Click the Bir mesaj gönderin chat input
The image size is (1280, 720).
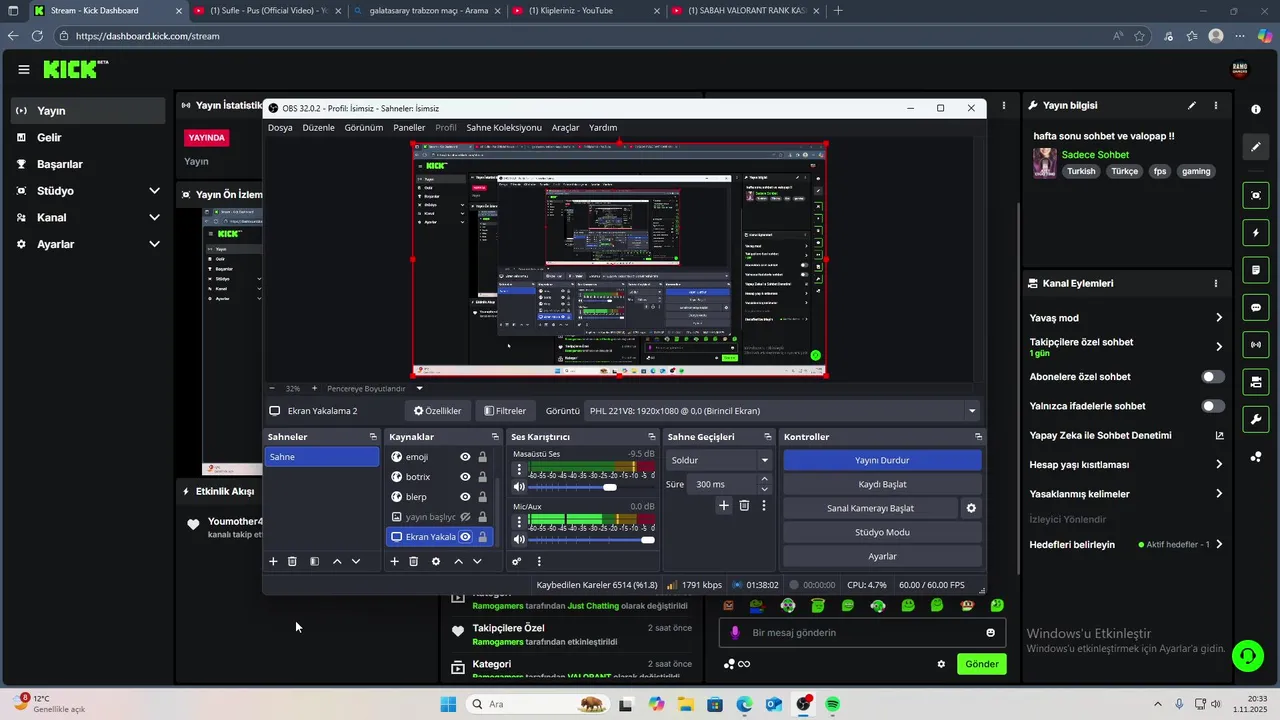coord(860,633)
